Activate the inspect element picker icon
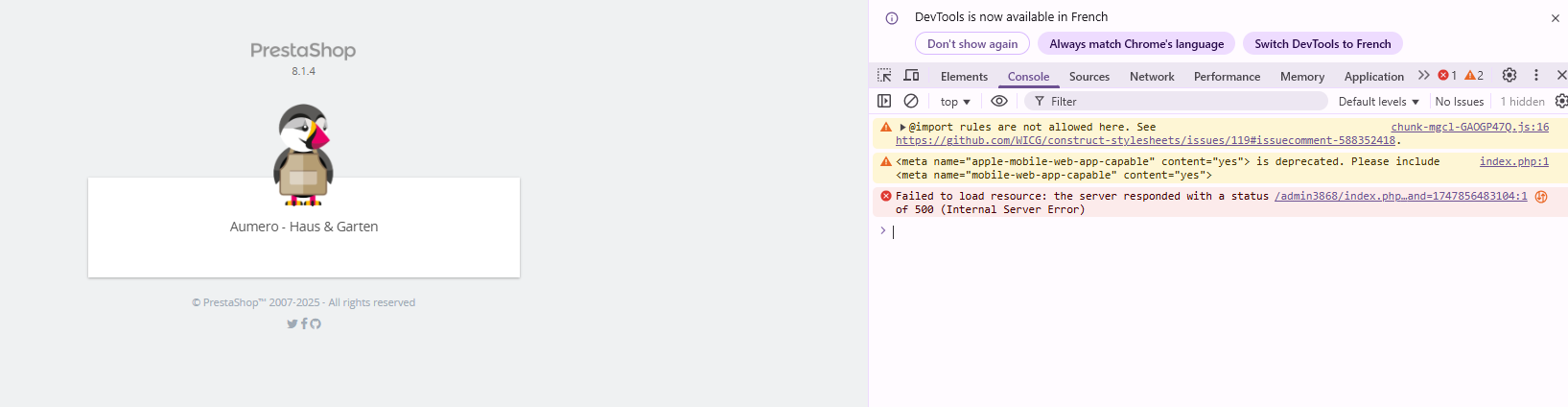 (x=884, y=75)
